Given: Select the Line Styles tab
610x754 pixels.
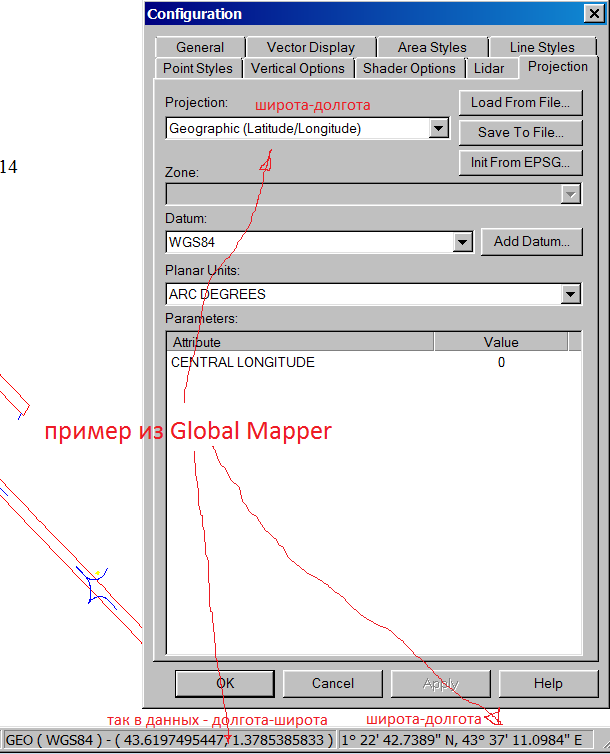Looking at the screenshot, I should (x=542, y=47).
